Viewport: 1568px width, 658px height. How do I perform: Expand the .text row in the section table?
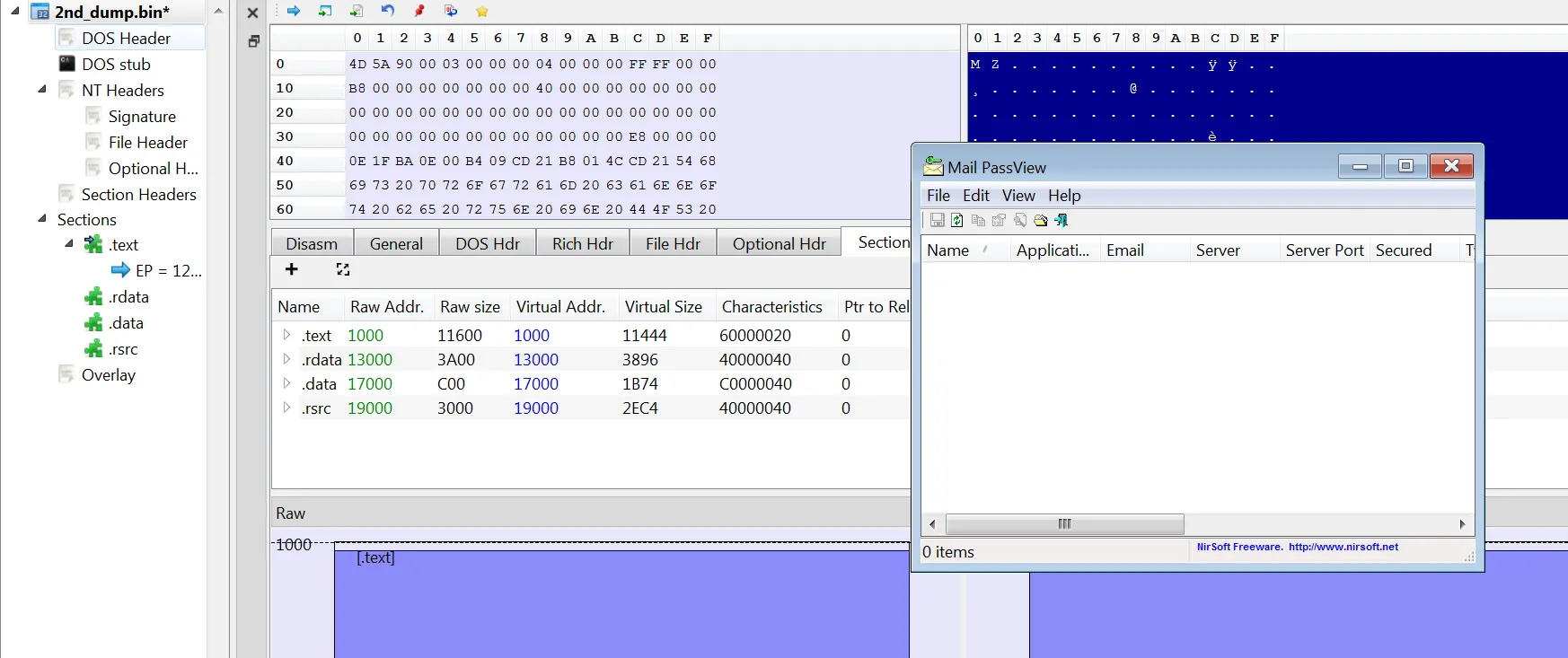coord(286,335)
